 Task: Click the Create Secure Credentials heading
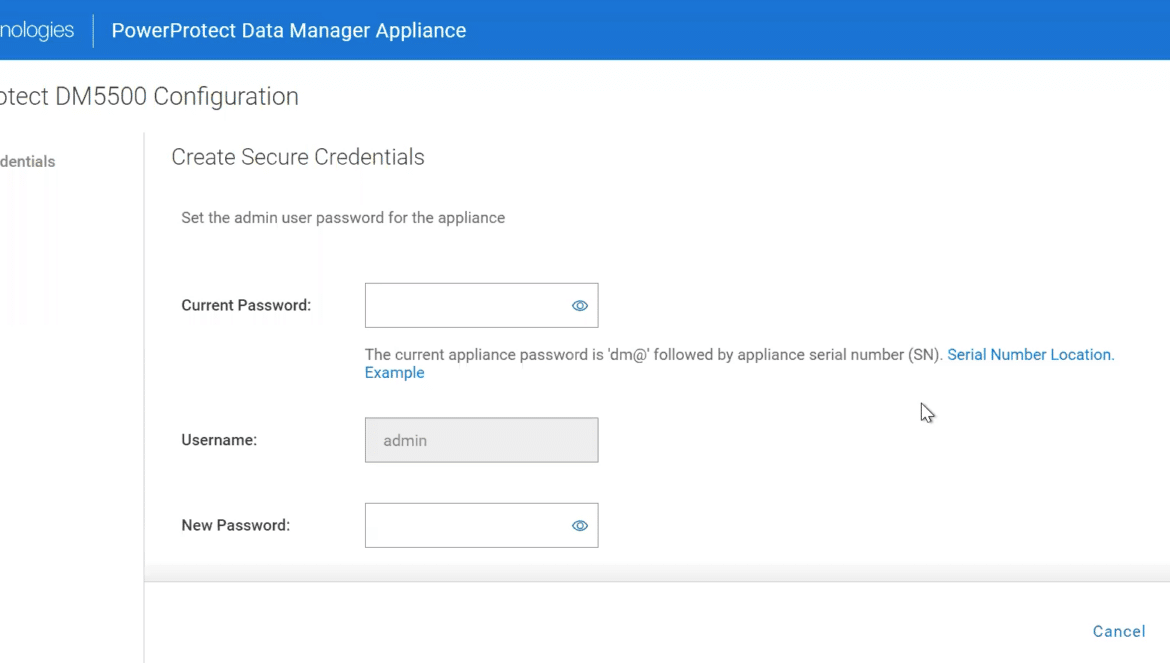point(298,157)
